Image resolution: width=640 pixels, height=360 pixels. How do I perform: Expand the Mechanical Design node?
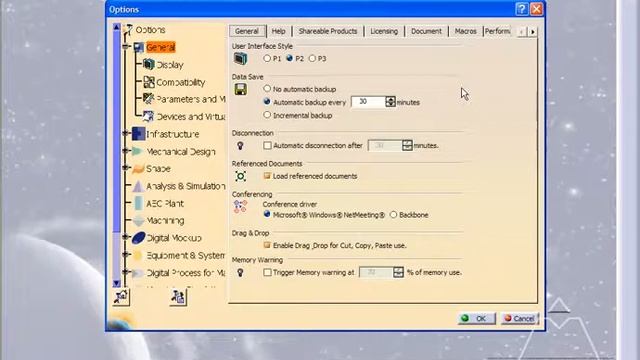click(125, 151)
